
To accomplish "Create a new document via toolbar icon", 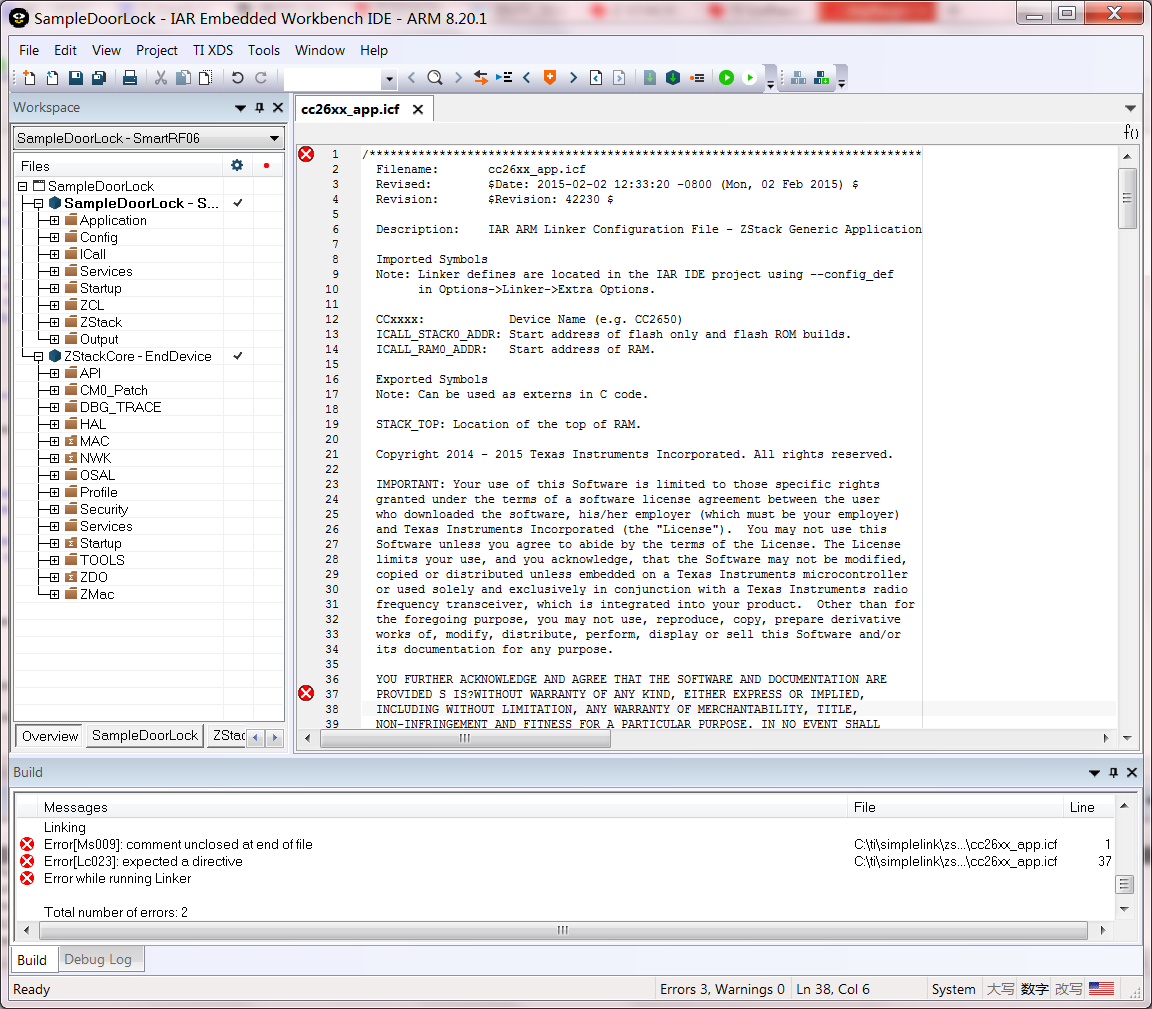I will [x=29, y=78].
